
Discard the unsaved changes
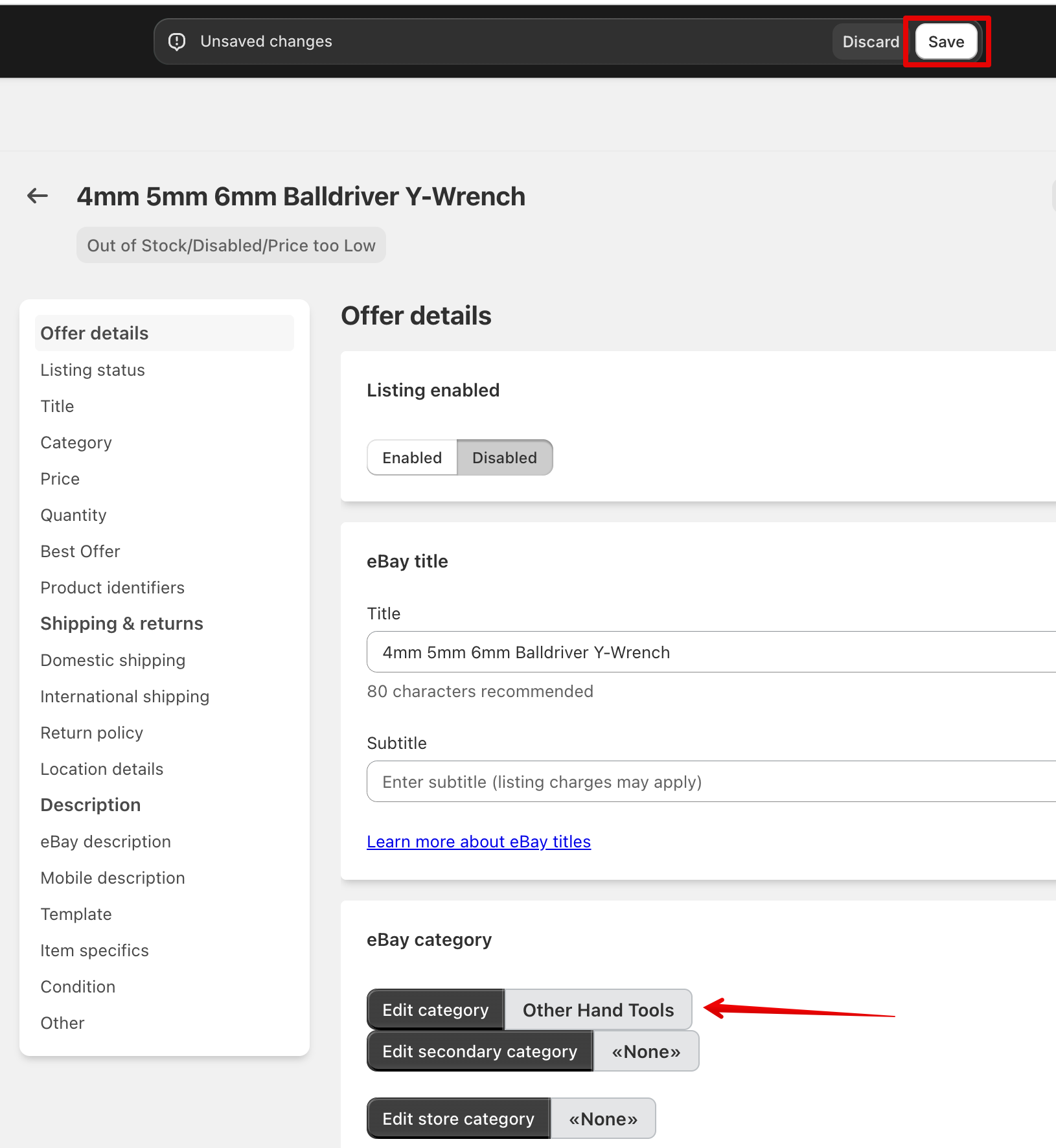click(871, 41)
